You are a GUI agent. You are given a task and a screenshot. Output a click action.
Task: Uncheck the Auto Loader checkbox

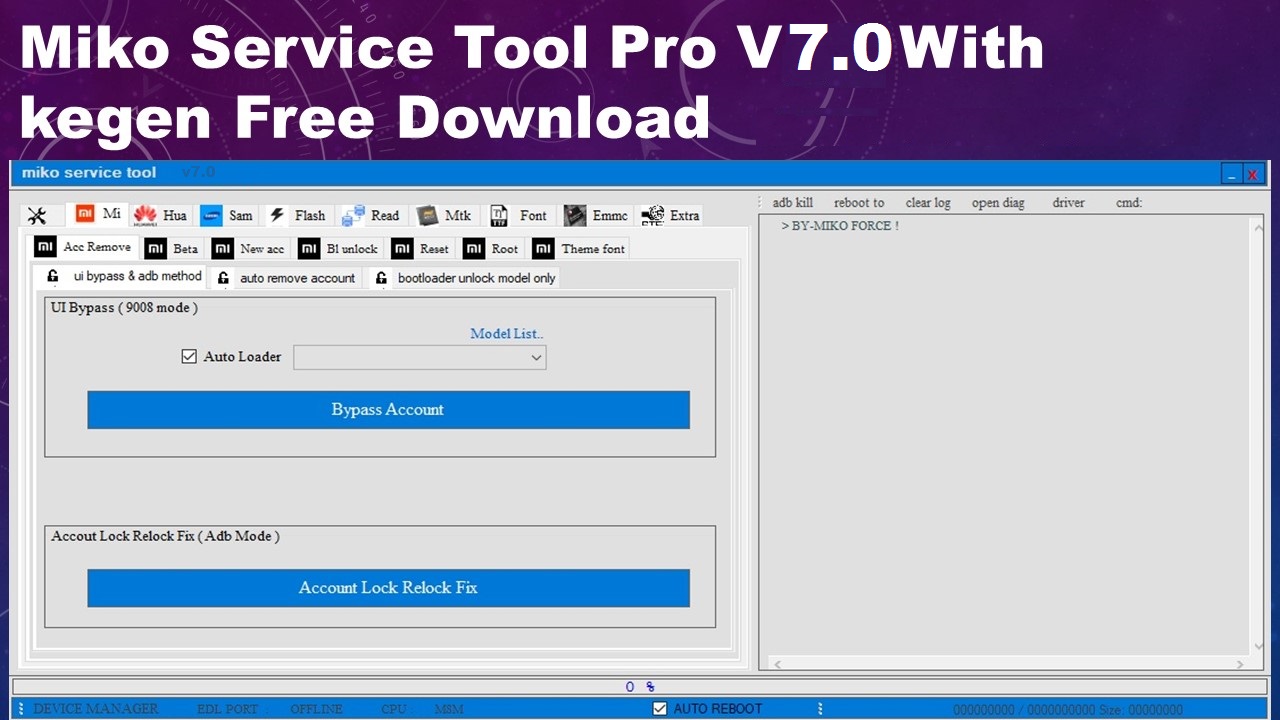point(189,356)
